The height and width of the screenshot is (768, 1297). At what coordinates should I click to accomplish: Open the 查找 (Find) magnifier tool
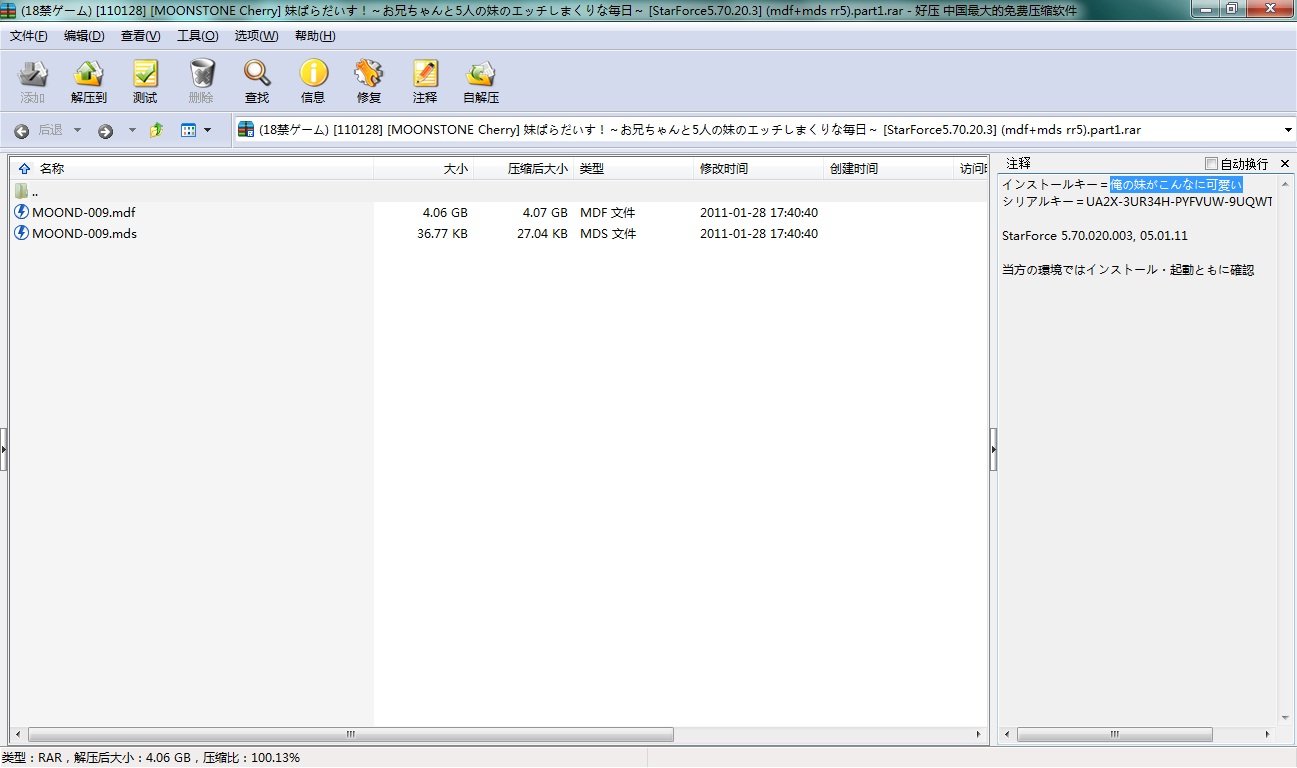257,81
